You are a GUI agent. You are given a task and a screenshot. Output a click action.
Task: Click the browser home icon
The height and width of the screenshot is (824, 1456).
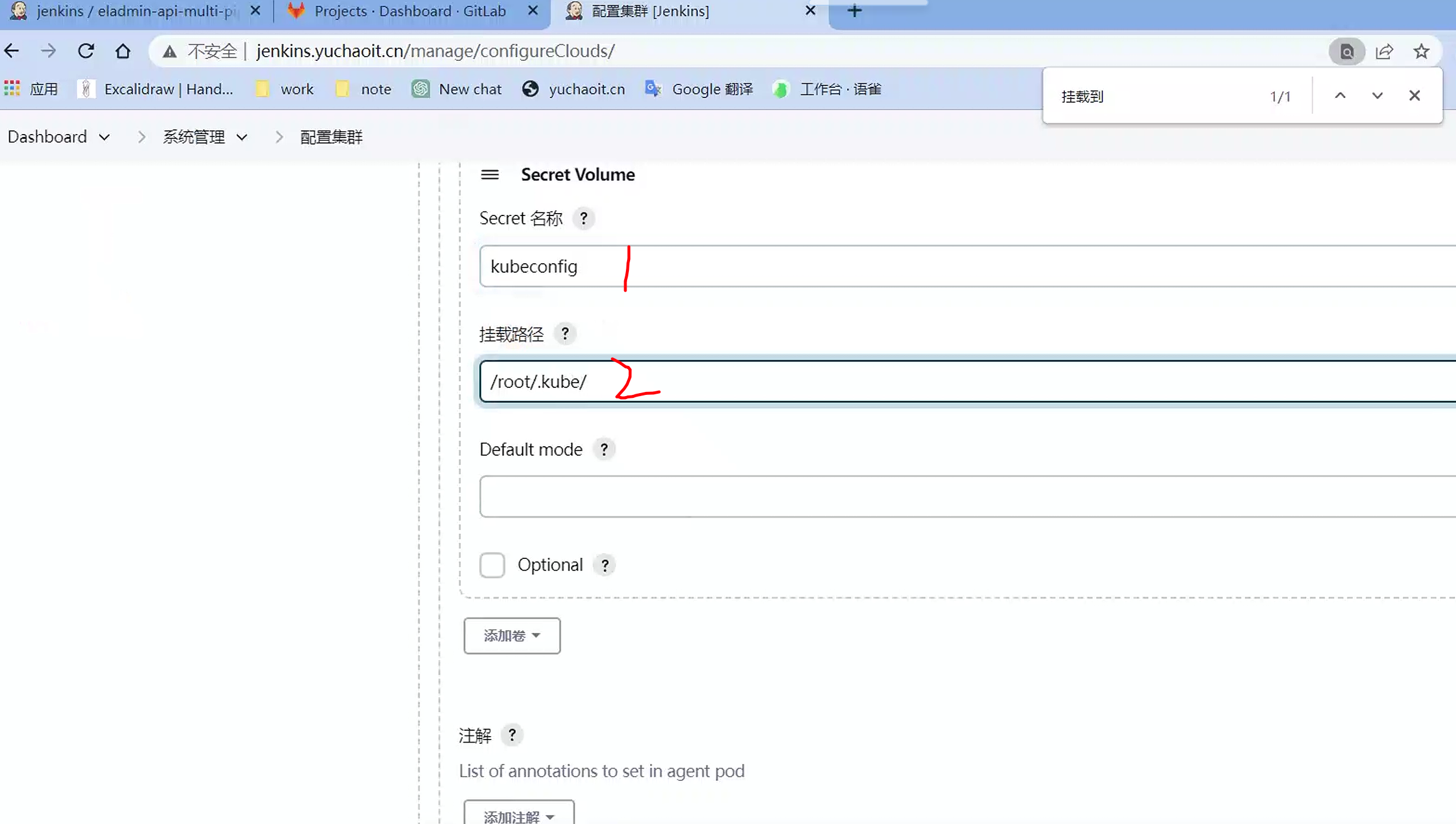click(123, 51)
